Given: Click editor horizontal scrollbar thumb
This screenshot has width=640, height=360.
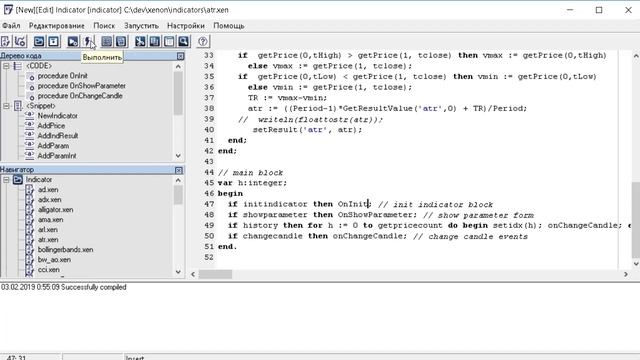Looking at the screenshot, I should point(215,274).
